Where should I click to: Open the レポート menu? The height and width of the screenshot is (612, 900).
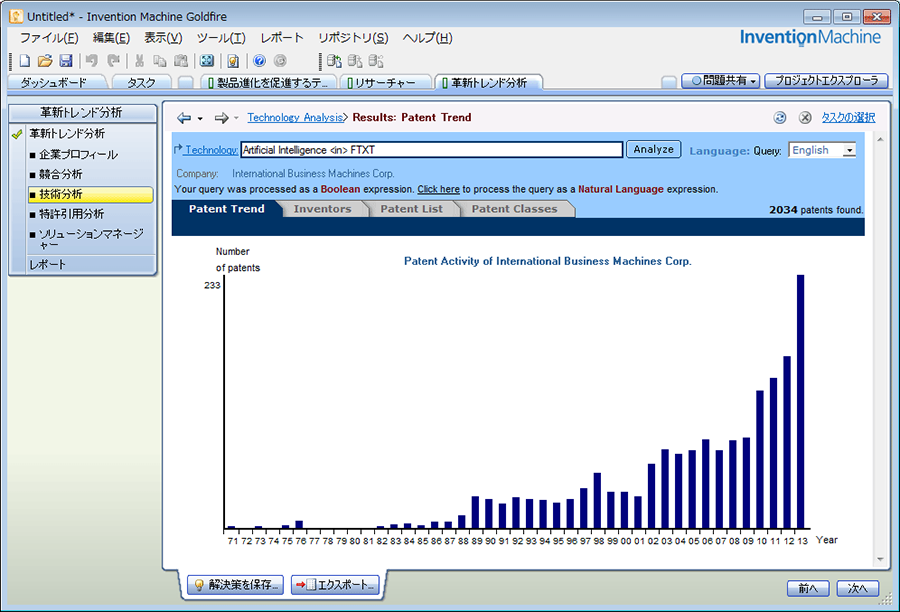(282, 38)
